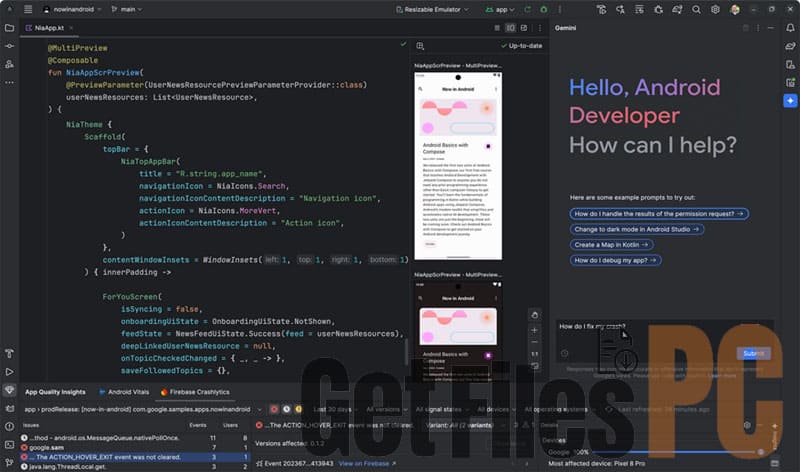The image size is (800, 472).
Task: Open the Problems tool window
Action: click(x=9, y=427)
